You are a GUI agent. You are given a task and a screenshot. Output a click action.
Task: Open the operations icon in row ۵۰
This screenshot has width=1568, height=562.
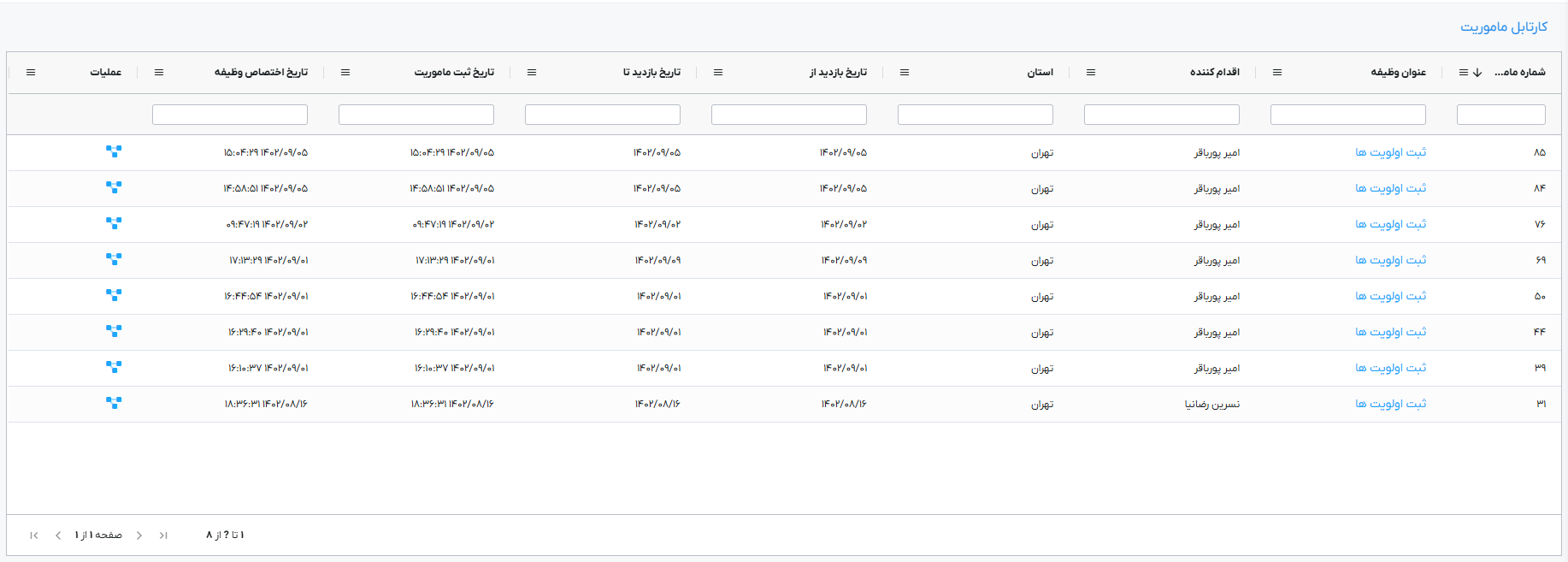coord(114,295)
